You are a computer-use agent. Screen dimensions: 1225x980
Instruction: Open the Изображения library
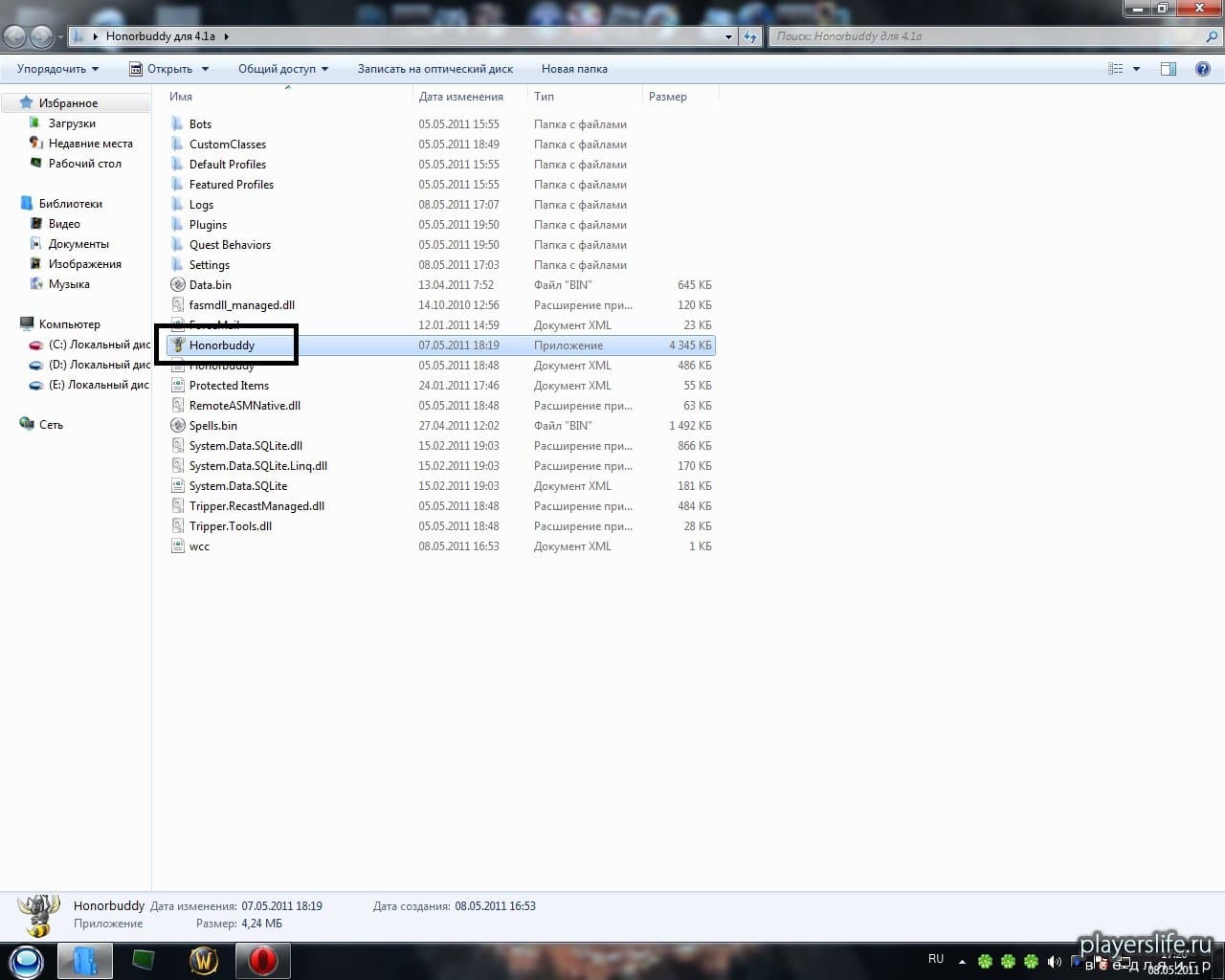84,264
